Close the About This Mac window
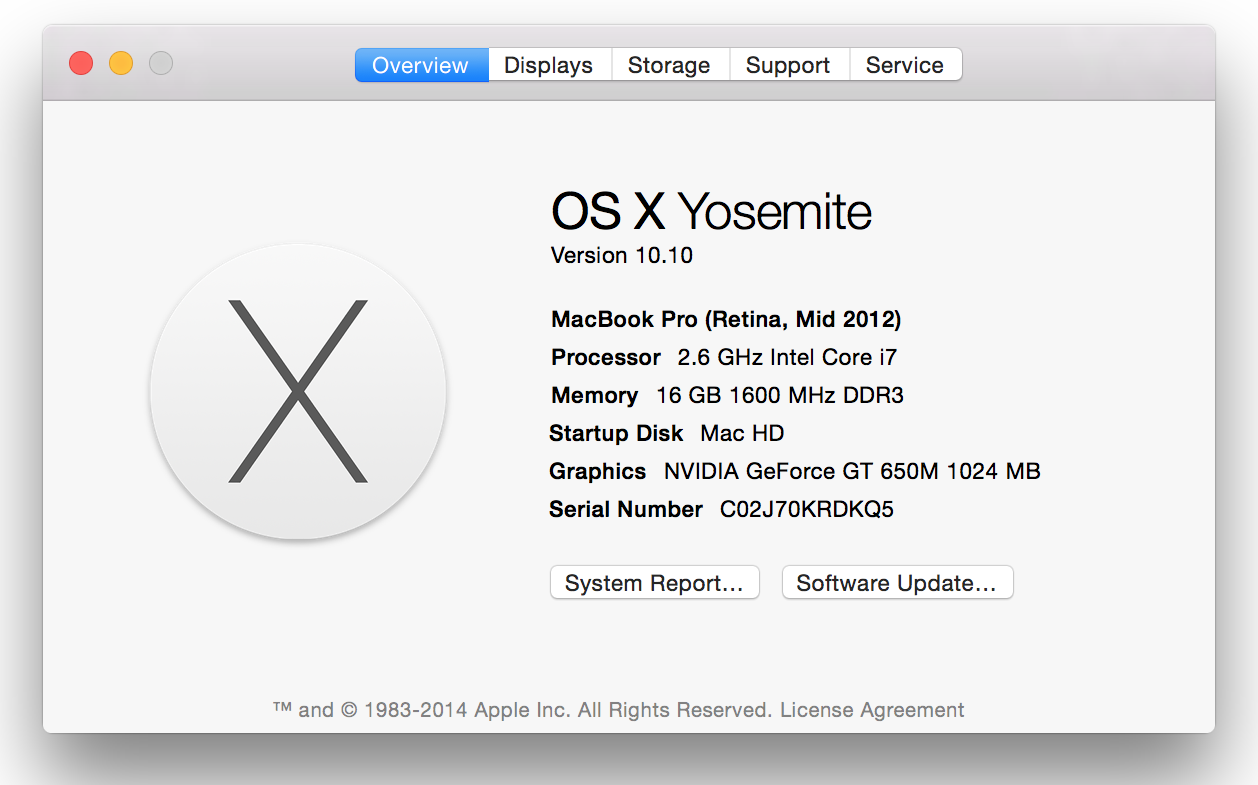 tap(81, 63)
